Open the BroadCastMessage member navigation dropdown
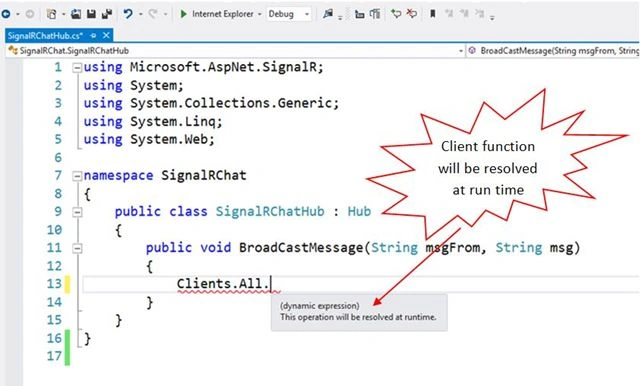 553,51
